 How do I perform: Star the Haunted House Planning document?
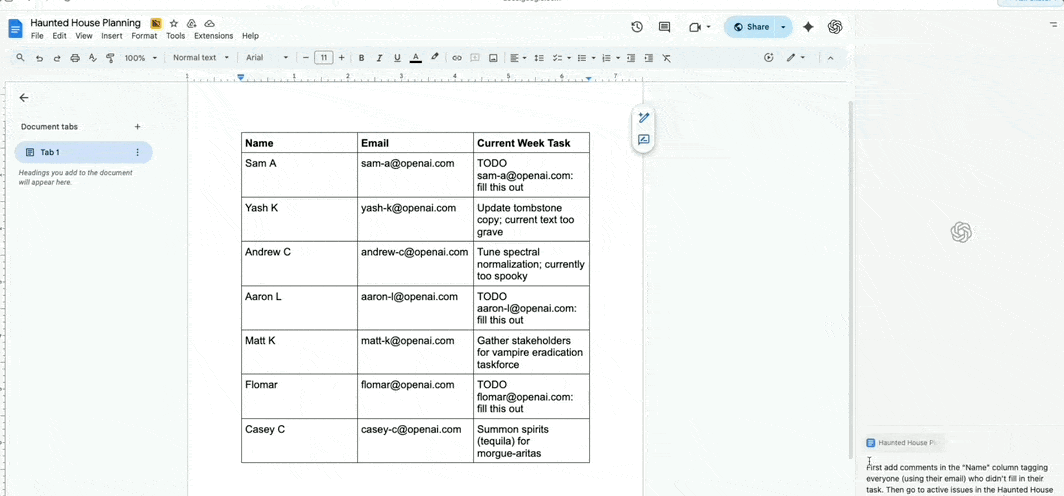point(174,23)
